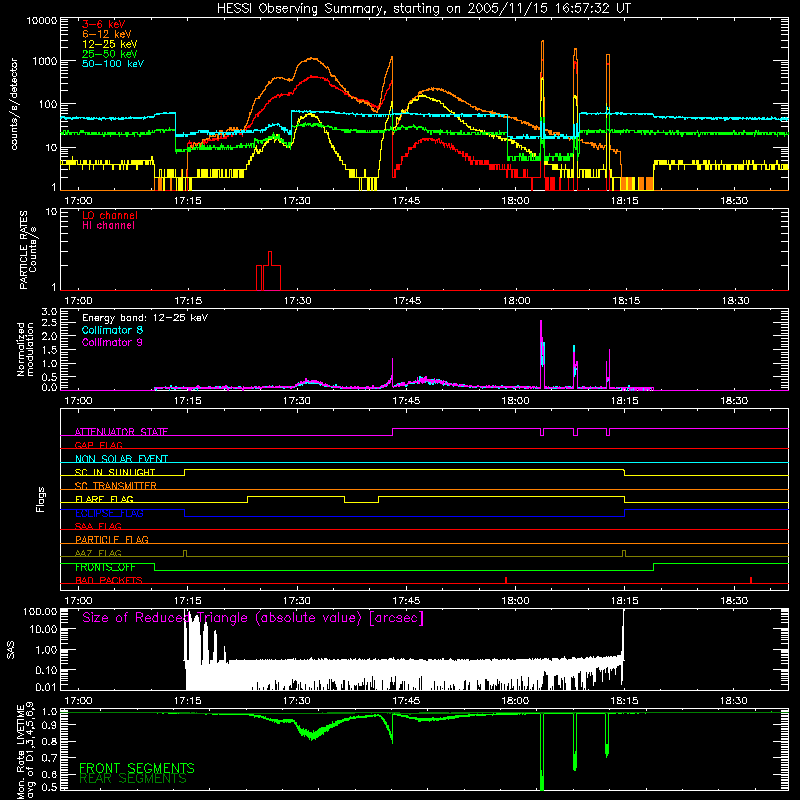The width and height of the screenshot is (800, 800).
Task: Click the SC TRANSMITTER flag label
Action: [115, 485]
